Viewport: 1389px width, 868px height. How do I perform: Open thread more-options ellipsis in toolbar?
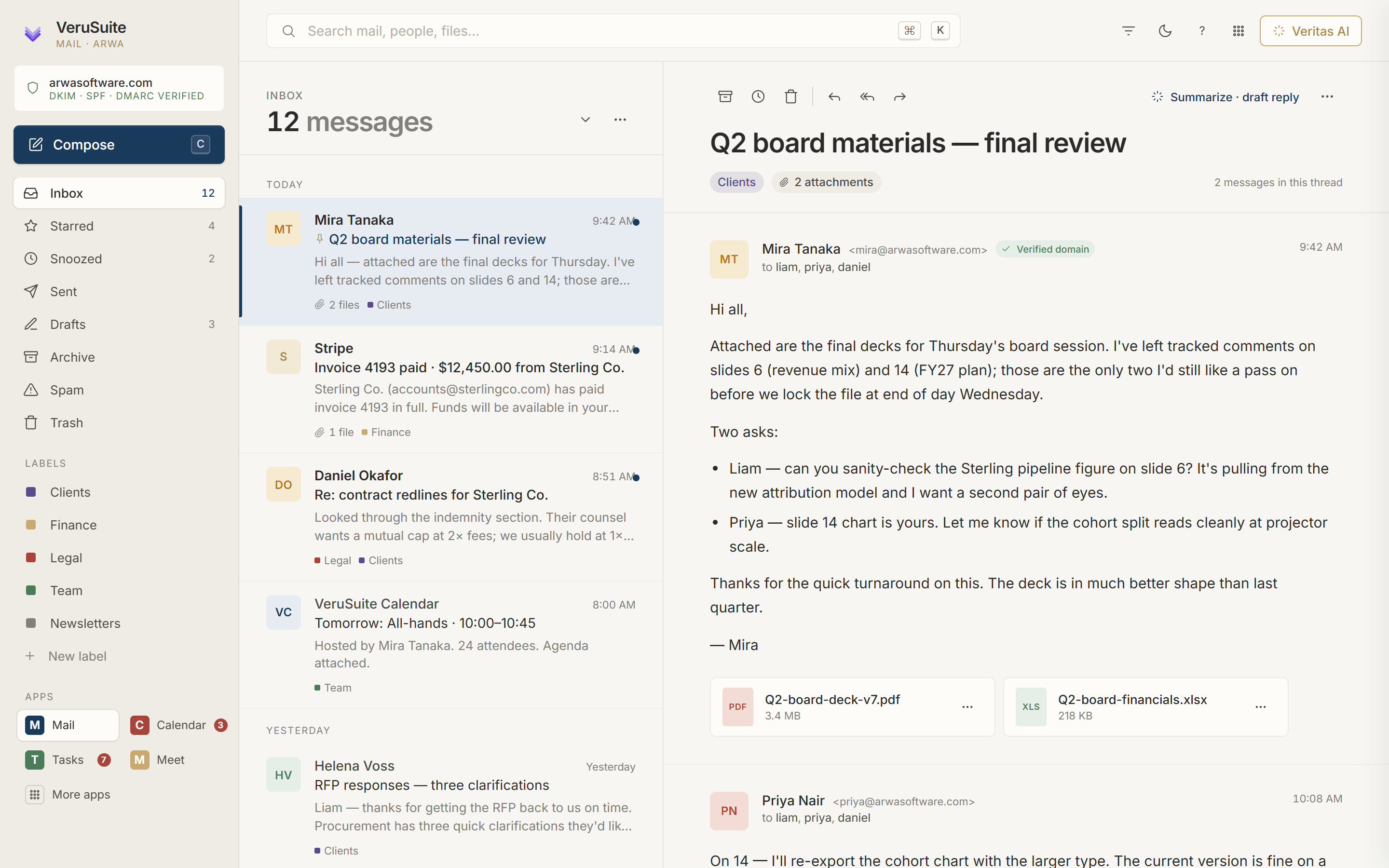[1327, 96]
